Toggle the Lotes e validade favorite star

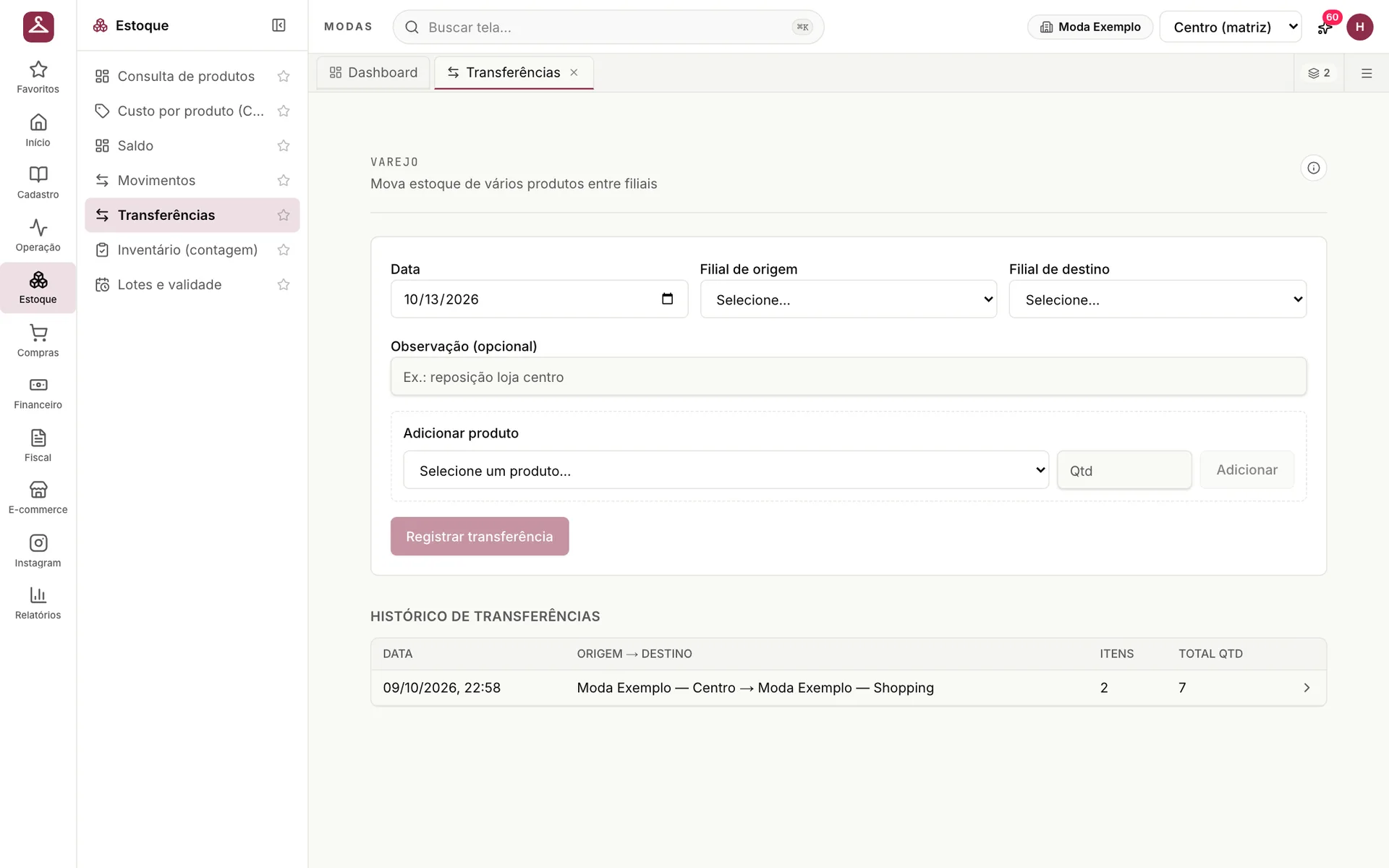coord(284,284)
